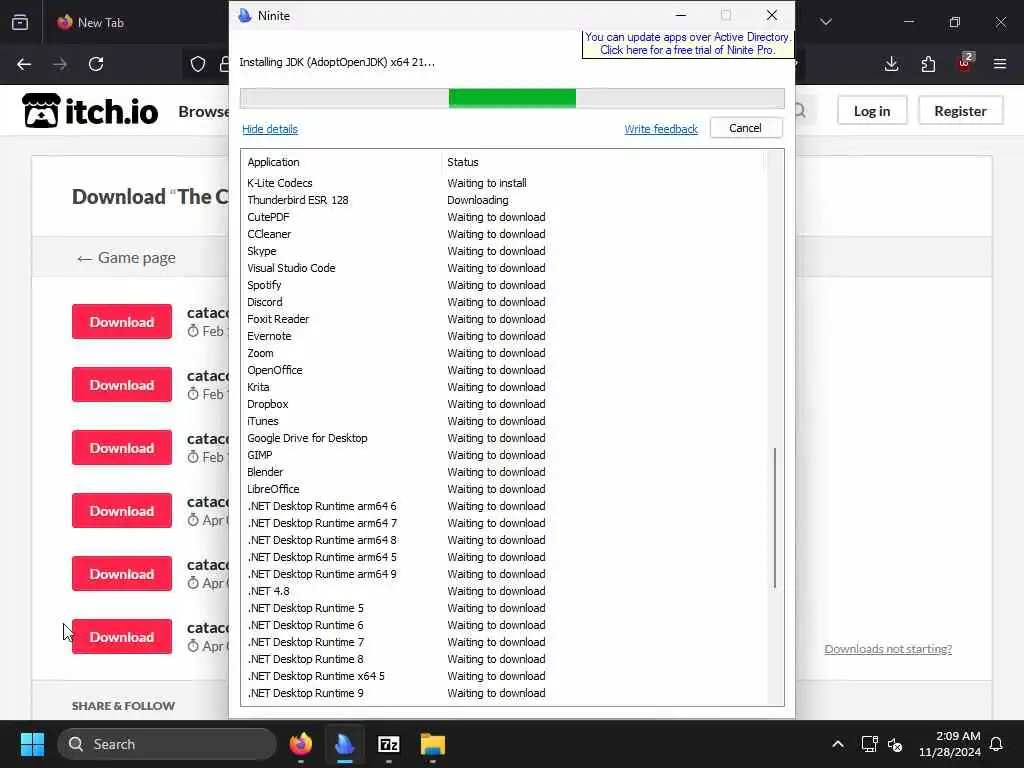Open clock showing 2:09 AM
Viewport: 1024px width, 768px height.
point(950,744)
